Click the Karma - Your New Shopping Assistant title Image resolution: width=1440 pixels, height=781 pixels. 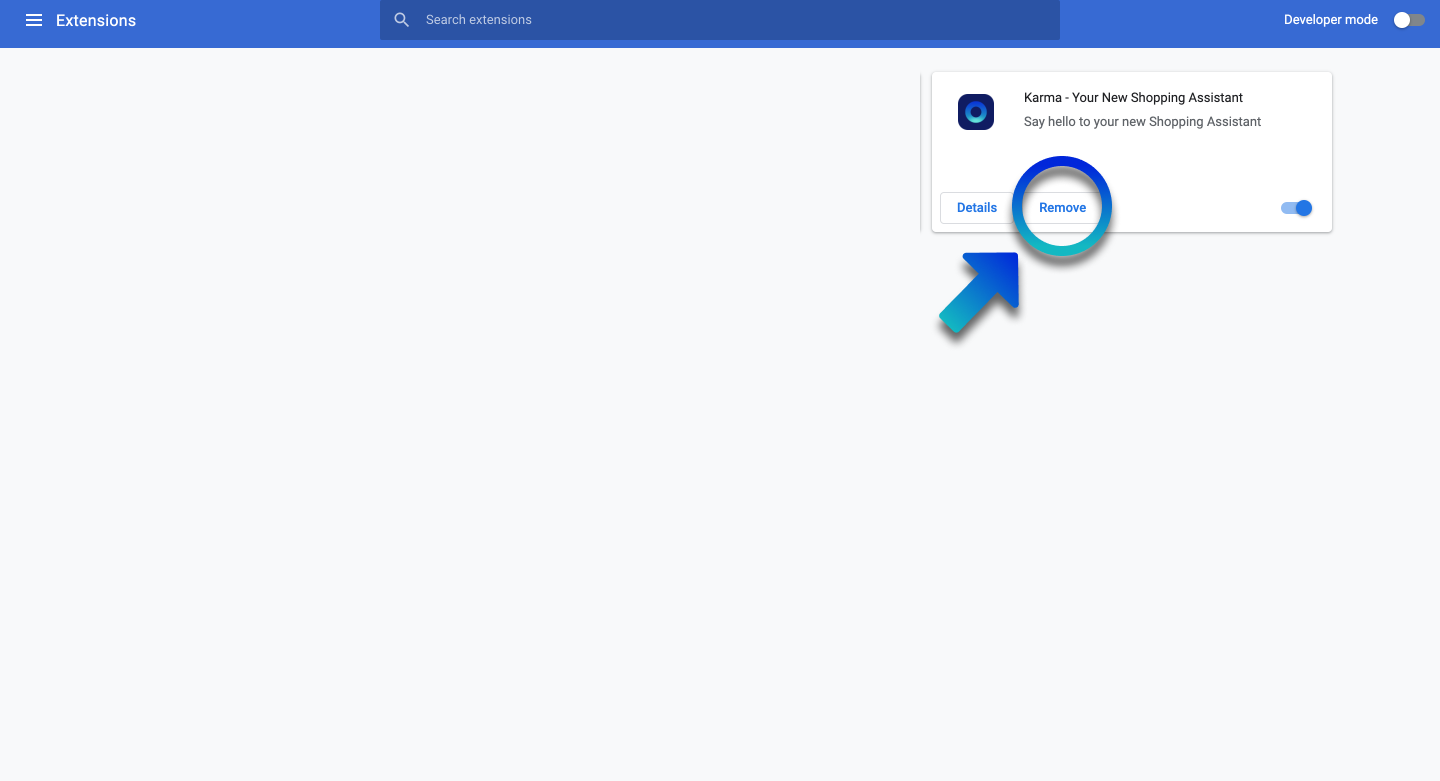pos(1133,98)
